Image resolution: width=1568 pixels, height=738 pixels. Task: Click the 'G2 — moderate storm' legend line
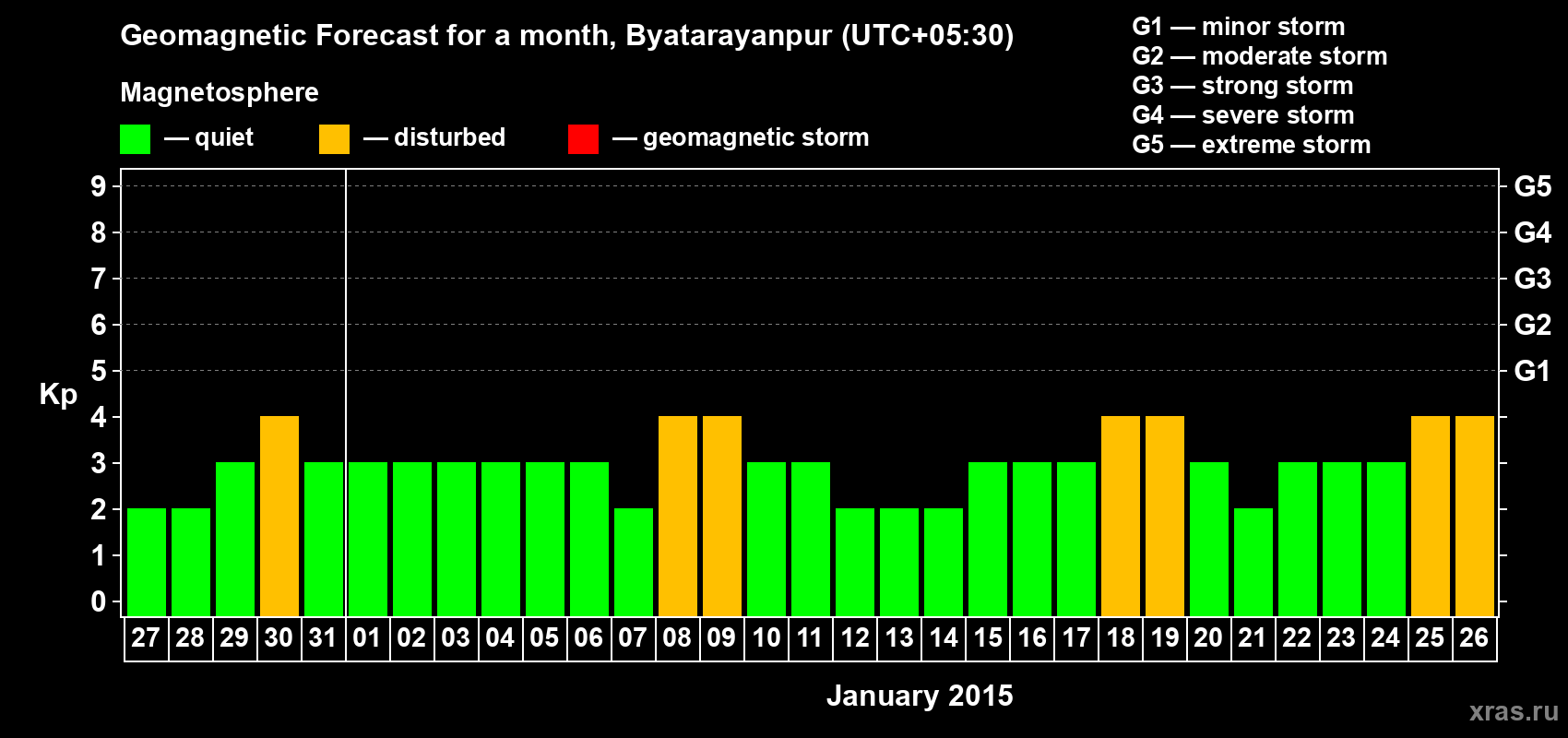(1259, 56)
